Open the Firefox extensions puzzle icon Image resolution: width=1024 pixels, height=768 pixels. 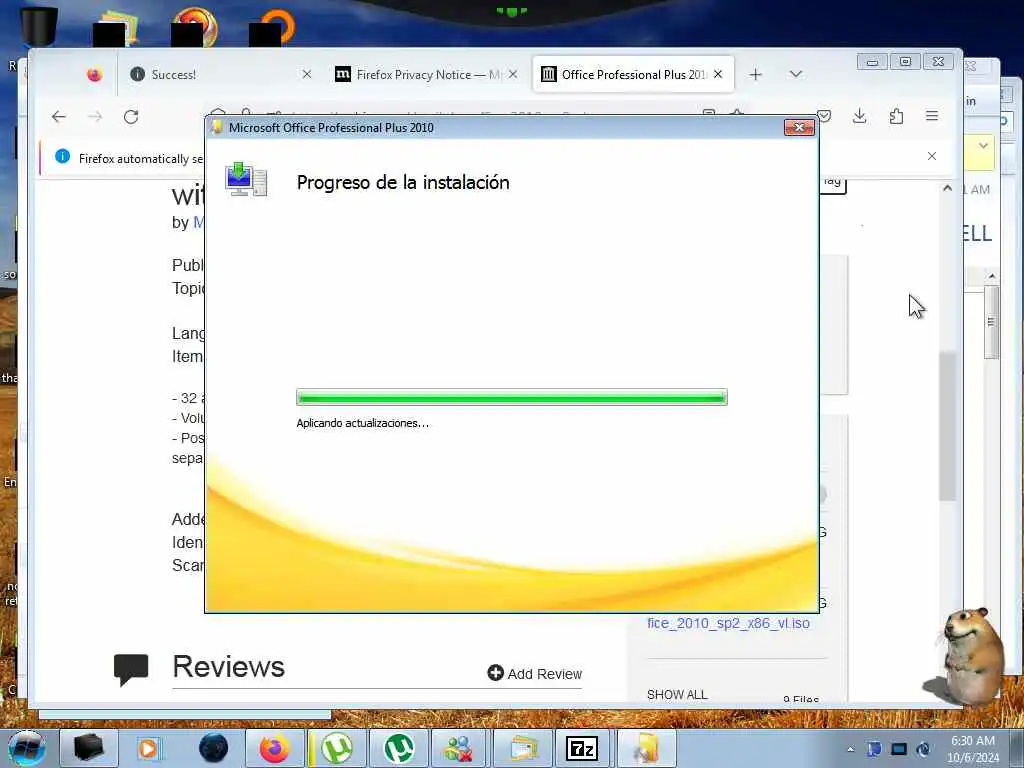click(x=896, y=116)
